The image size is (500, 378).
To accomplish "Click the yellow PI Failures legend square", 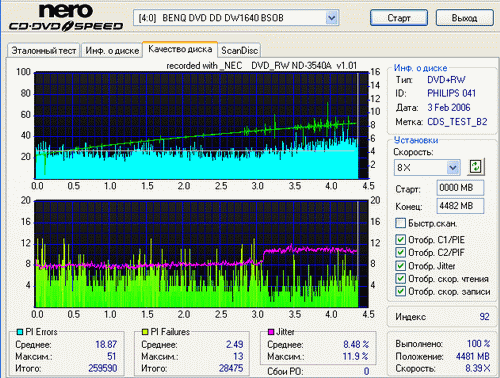I will click(x=145, y=332).
